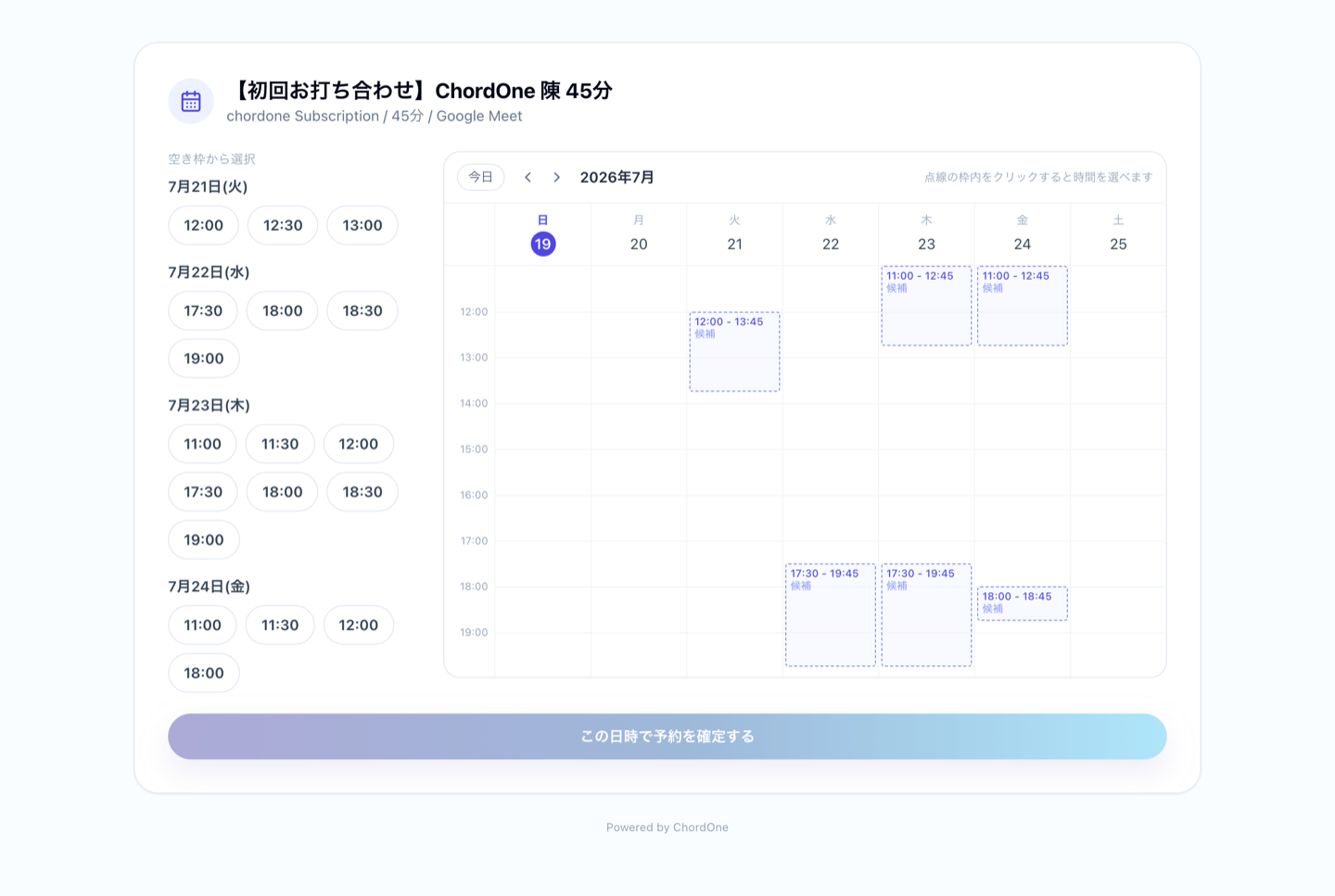
Task: Click Saturday 25 column header
Action: click(x=1118, y=233)
